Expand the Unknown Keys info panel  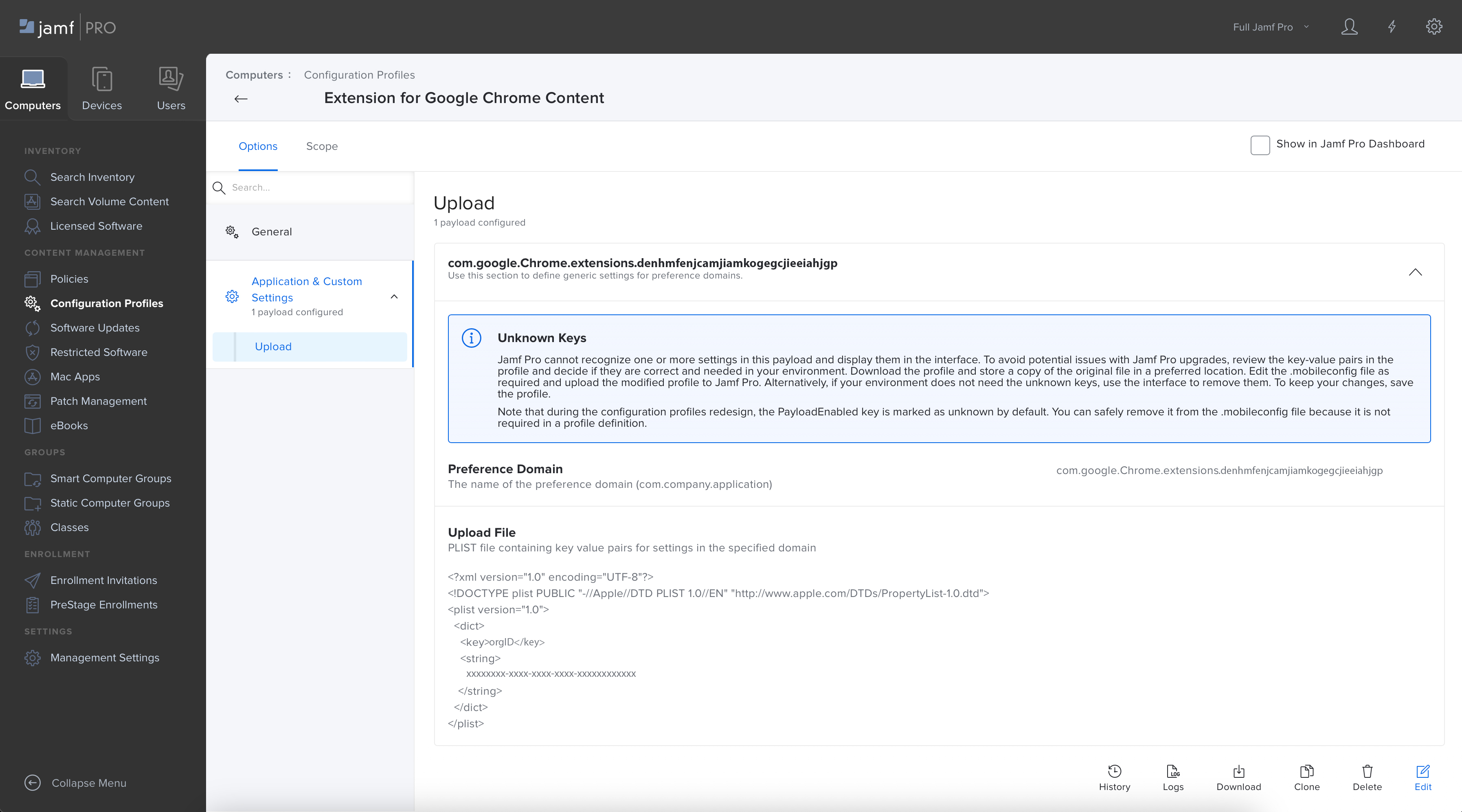click(x=471, y=337)
